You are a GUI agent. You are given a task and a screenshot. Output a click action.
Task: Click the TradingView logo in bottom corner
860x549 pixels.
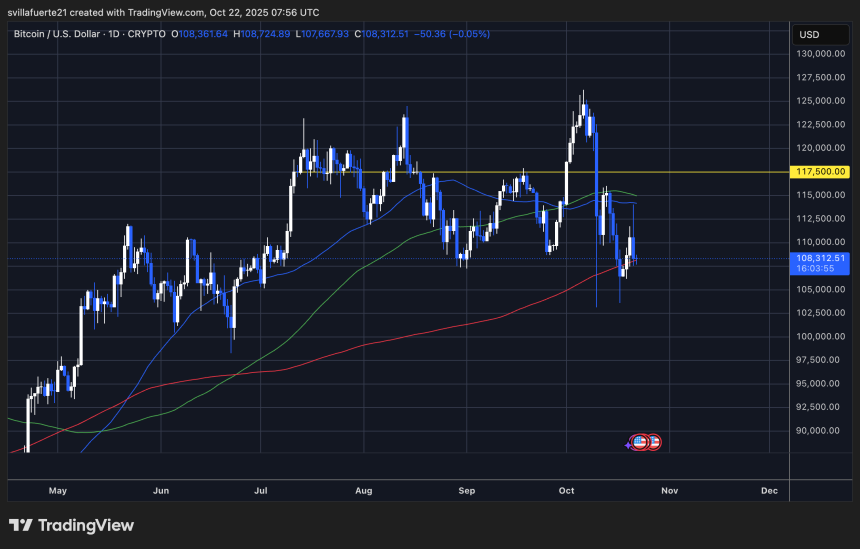click(x=71, y=525)
